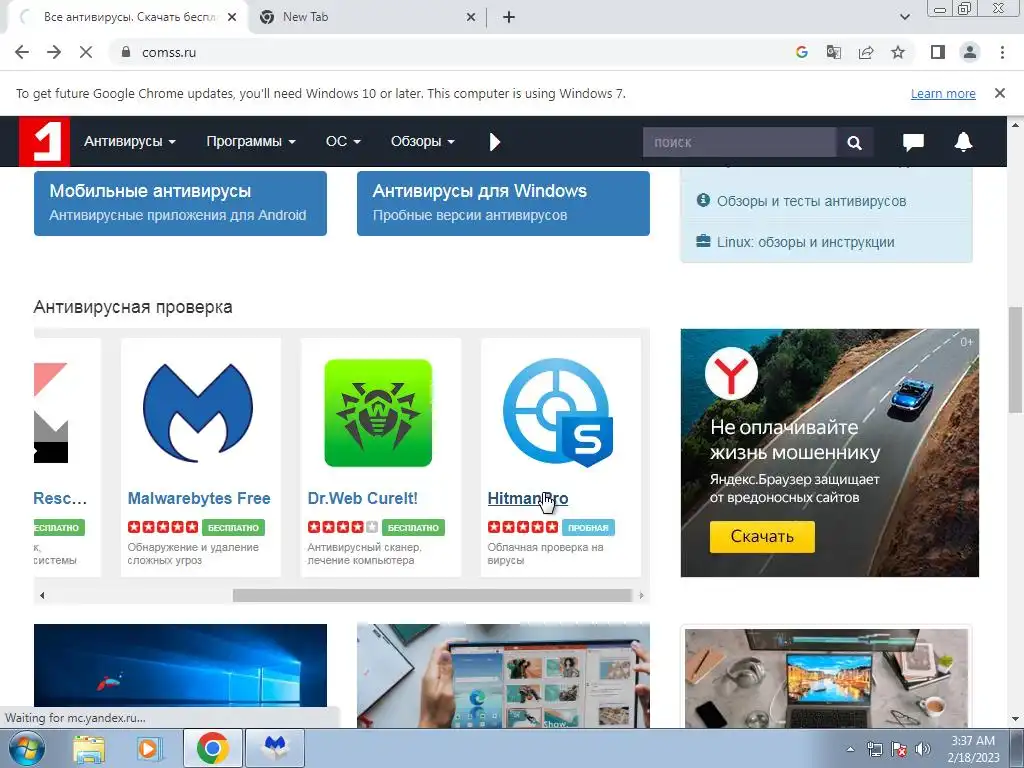Open Linux: обзоры и инструкции link
Image resolution: width=1024 pixels, height=768 pixels.
coord(805,242)
